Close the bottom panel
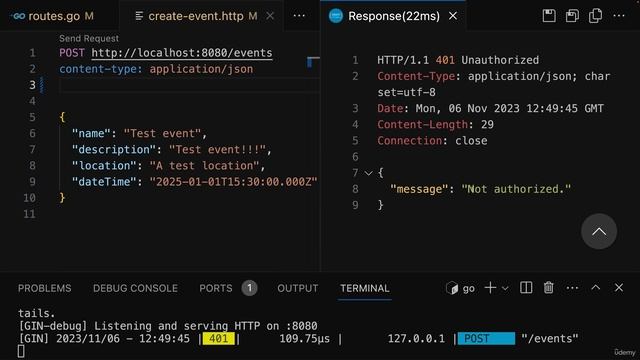Screen dimensions: 640x360 pyautogui.click(x=619, y=288)
